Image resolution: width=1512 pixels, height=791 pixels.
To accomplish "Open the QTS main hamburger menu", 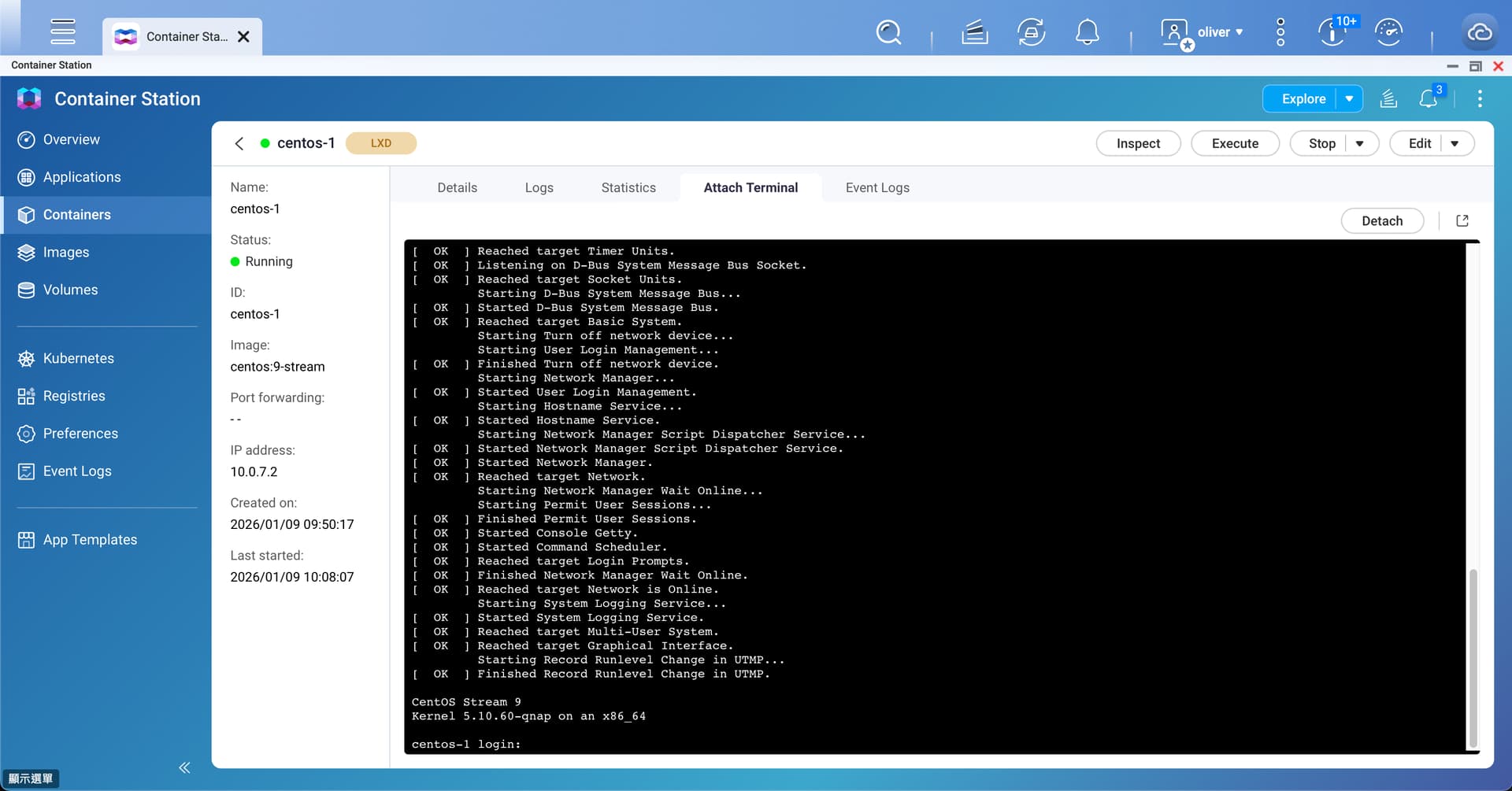I will click(x=63, y=32).
